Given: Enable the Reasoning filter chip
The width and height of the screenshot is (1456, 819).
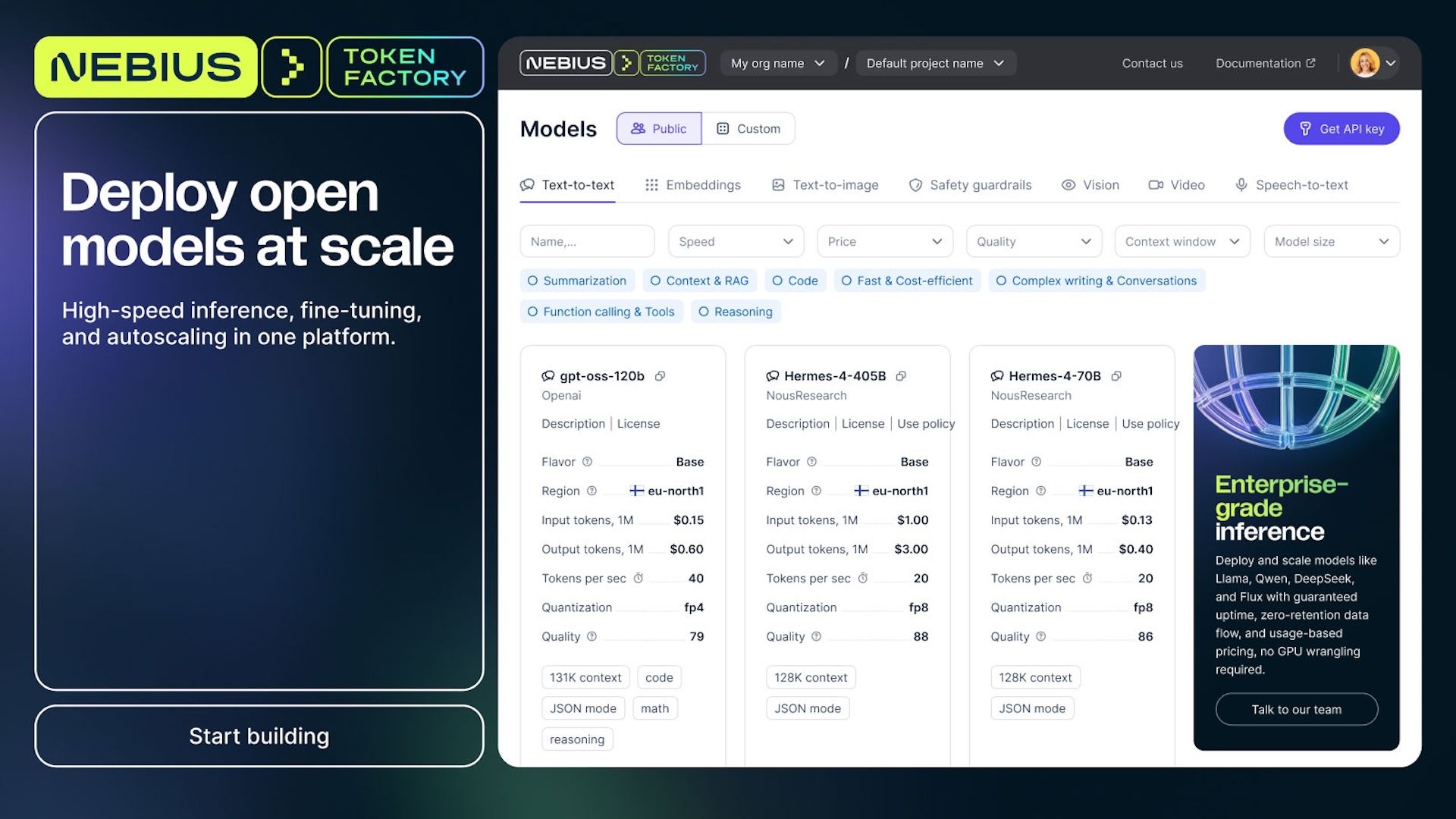Looking at the screenshot, I should [735, 312].
